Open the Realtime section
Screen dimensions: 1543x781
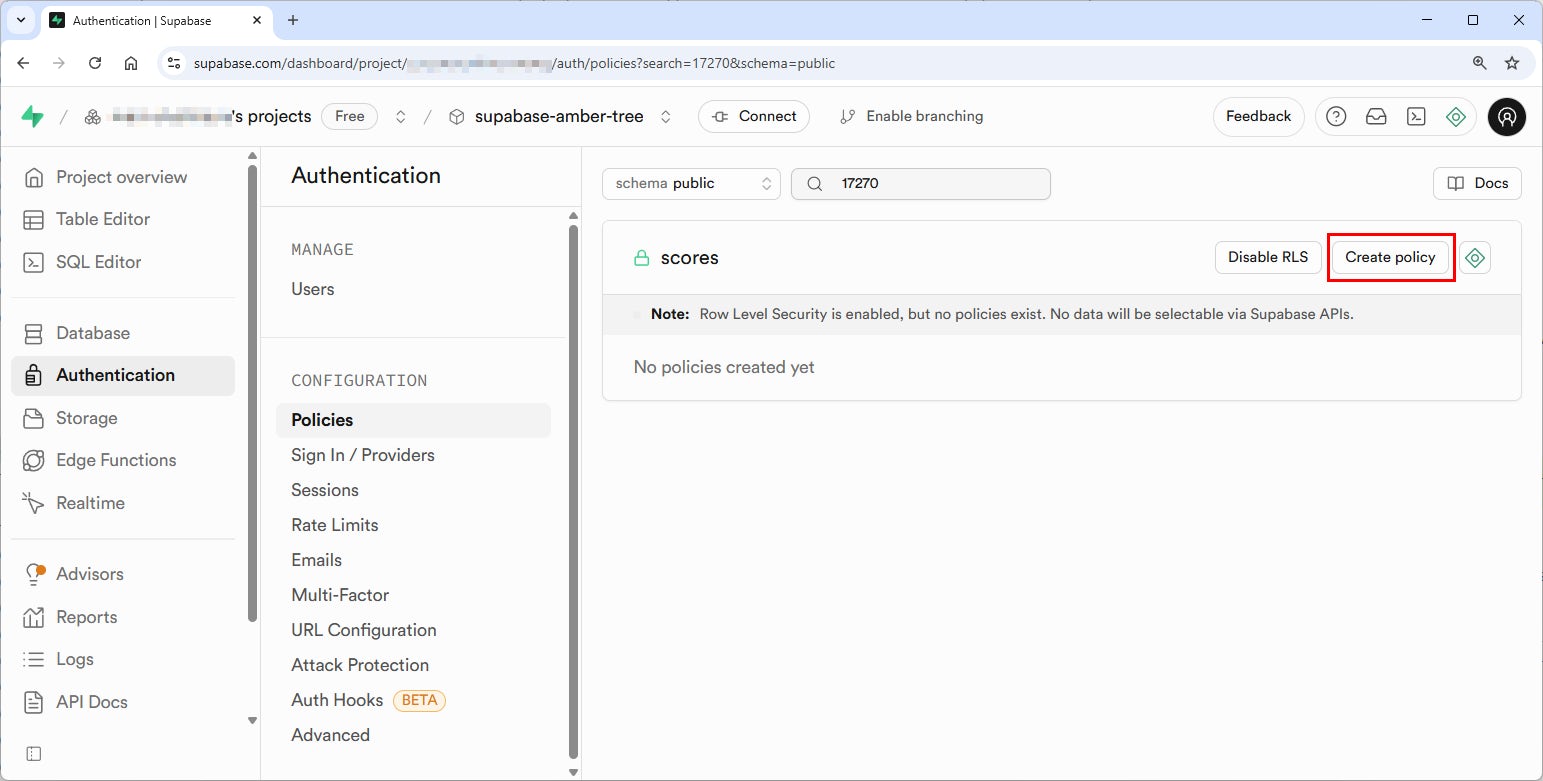click(89, 503)
